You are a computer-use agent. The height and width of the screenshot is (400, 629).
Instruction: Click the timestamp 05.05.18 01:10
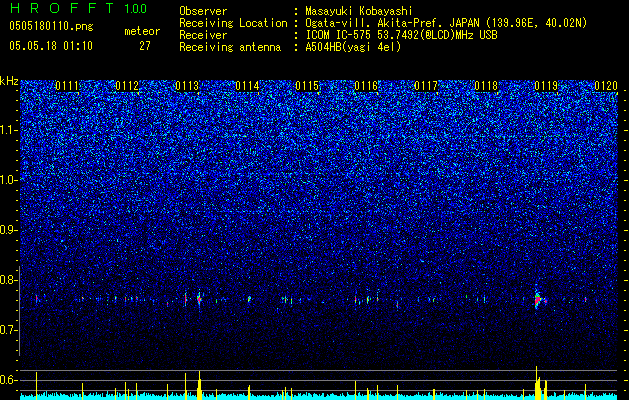tap(51, 46)
